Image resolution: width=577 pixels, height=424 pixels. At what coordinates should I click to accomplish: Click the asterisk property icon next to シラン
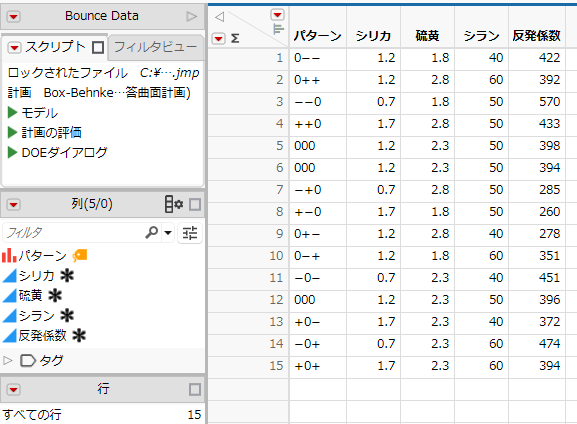tap(67, 315)
